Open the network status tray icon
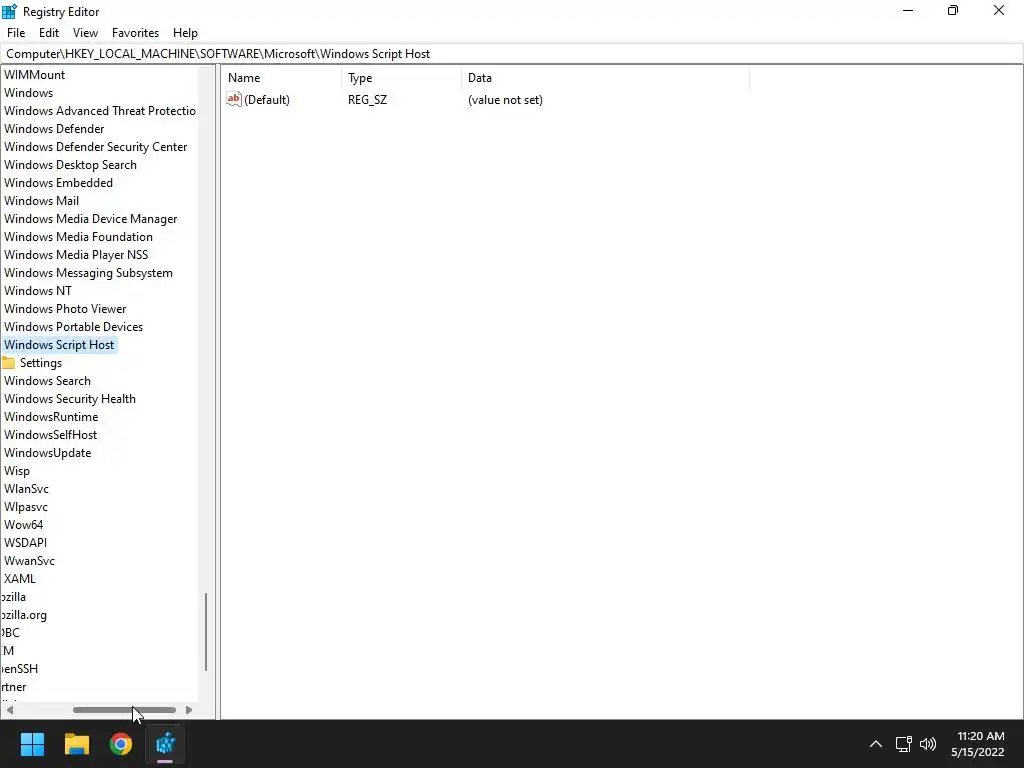 (x=903, y=744)
